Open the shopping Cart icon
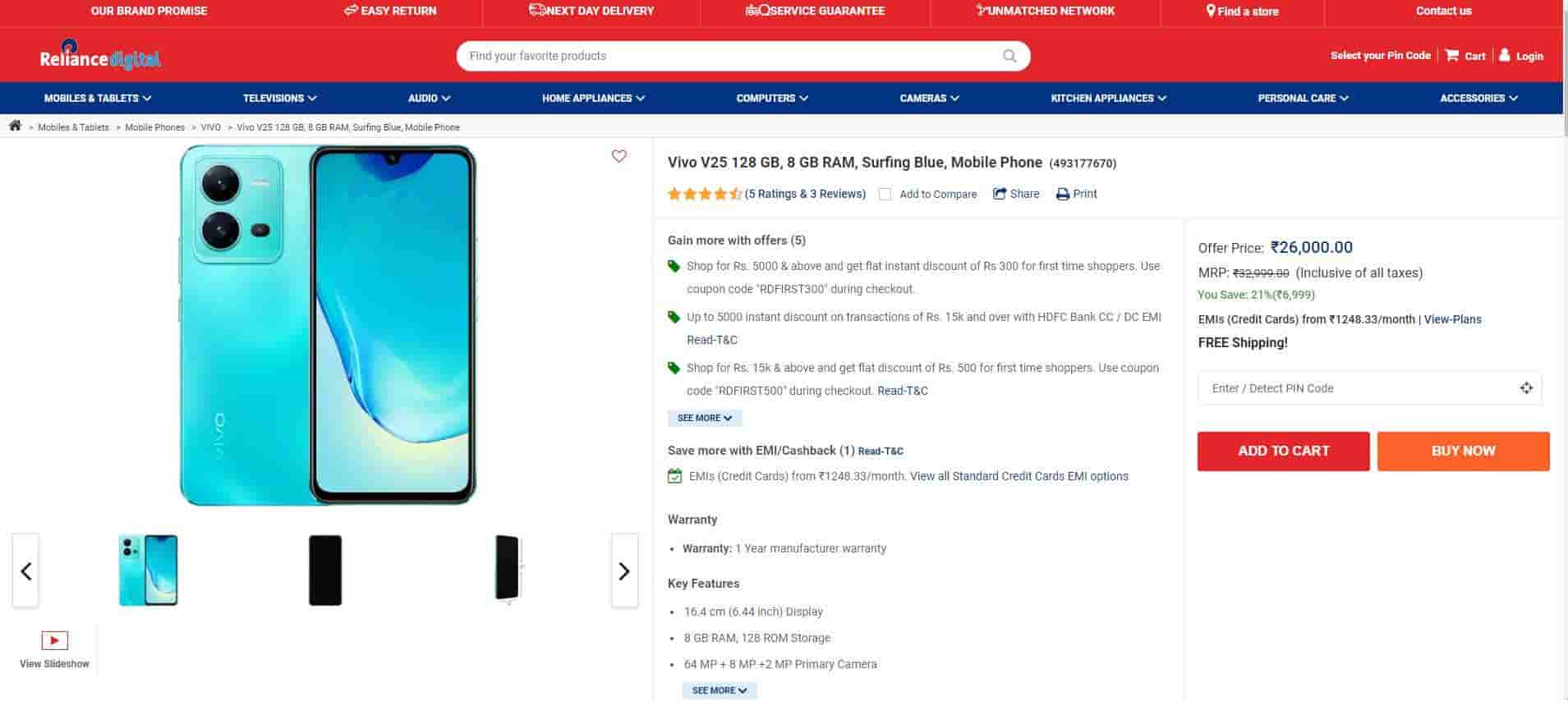This screenshot has width=1568, height=701. tap(1452, 55)
